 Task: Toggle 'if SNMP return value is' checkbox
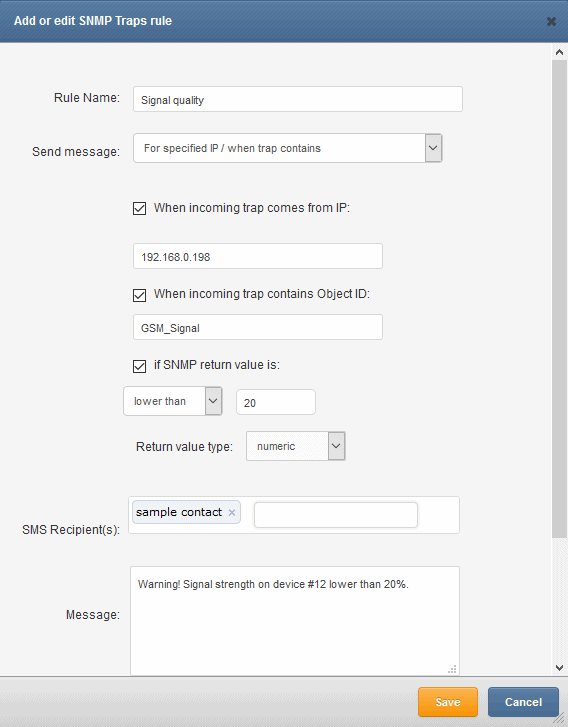point(140,366)
